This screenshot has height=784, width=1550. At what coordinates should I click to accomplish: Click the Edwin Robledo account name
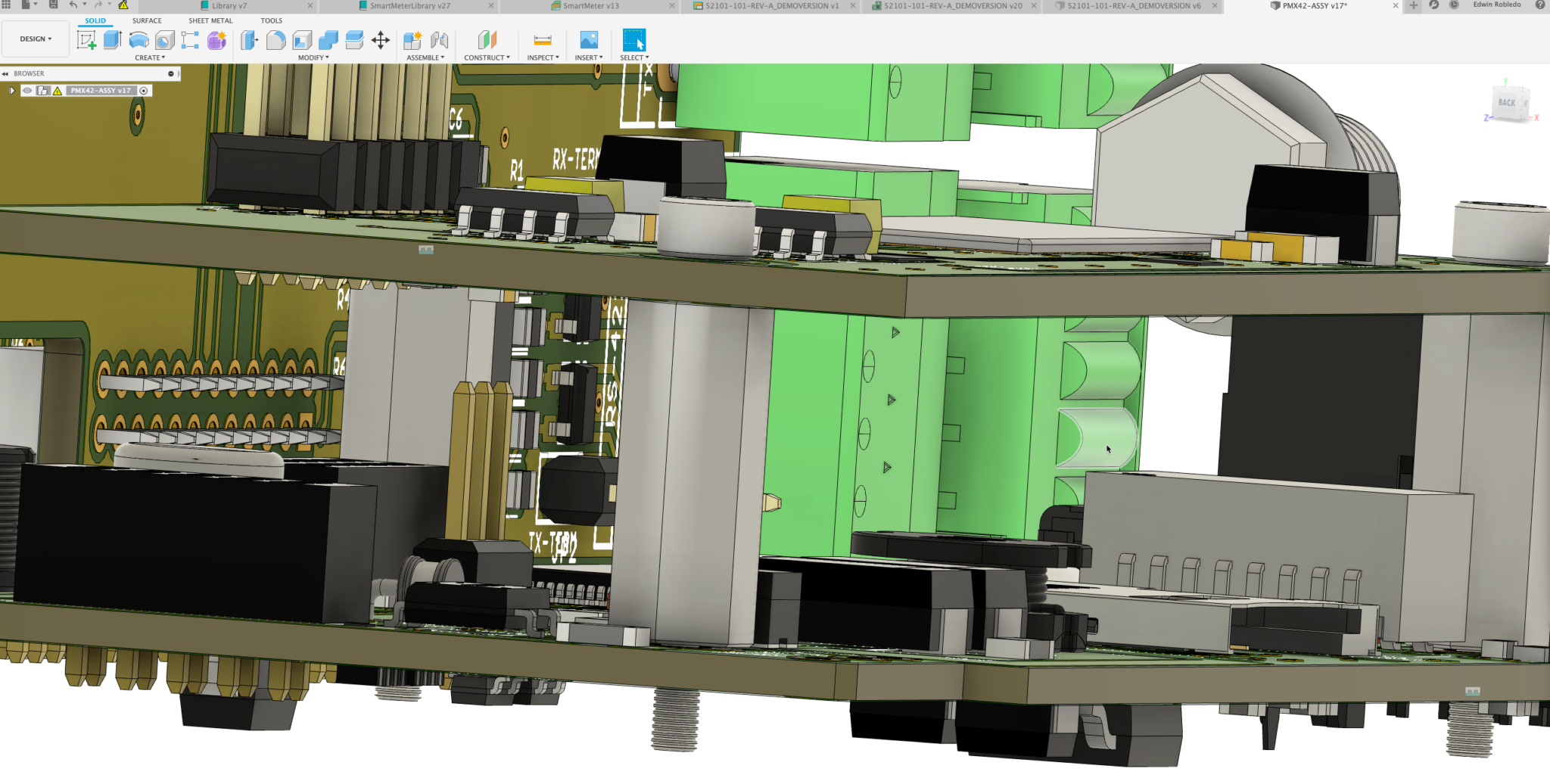1499,5
